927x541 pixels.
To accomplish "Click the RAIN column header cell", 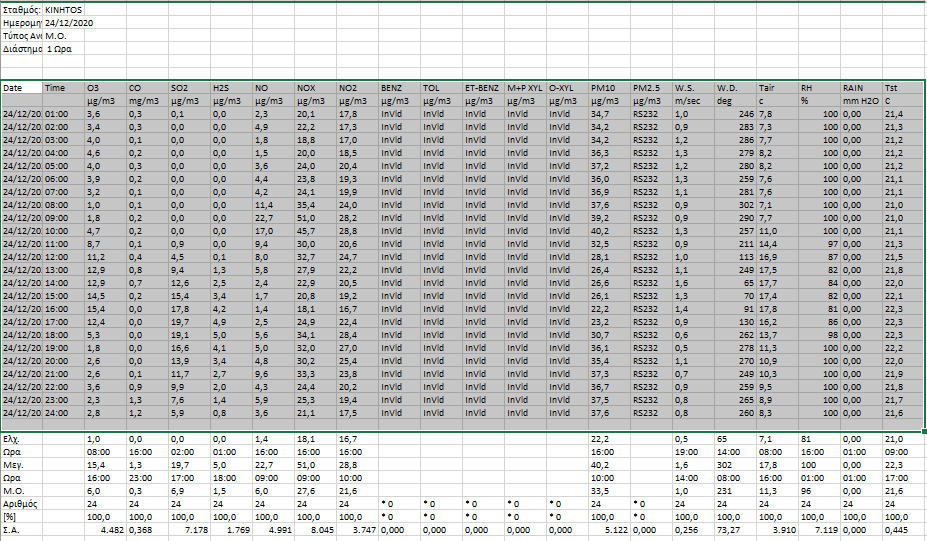I will [861, 88].
